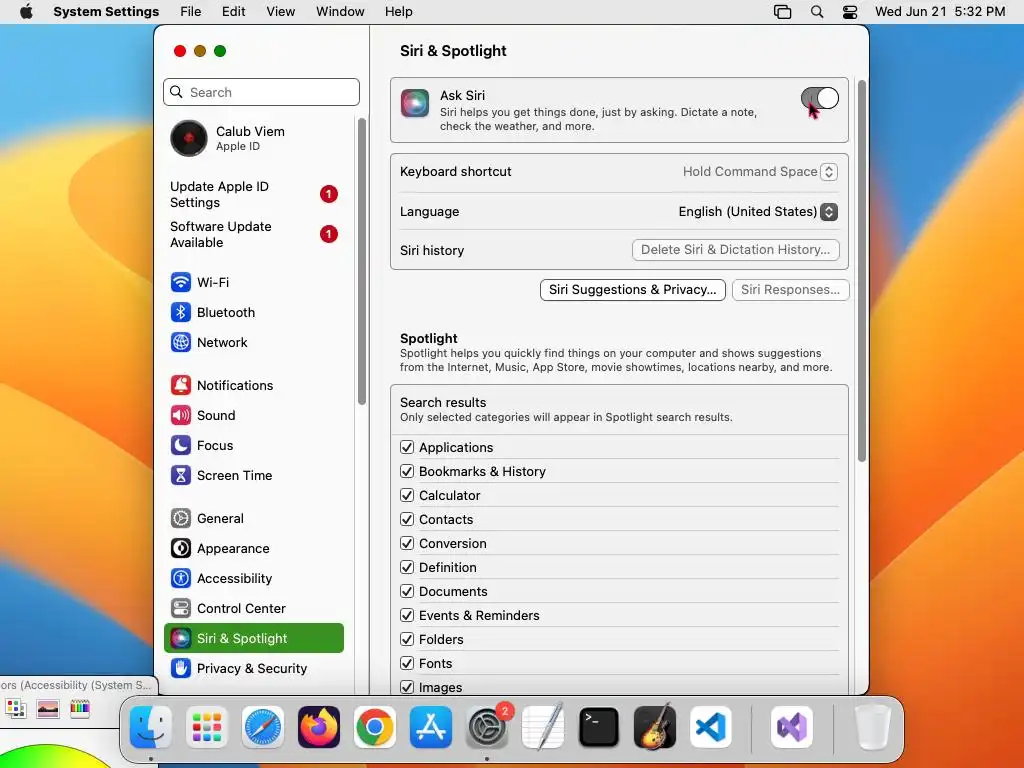The width and height of the screenshot is (1024, 768).
Task: Open the File menu
Action: click(191, 12)
